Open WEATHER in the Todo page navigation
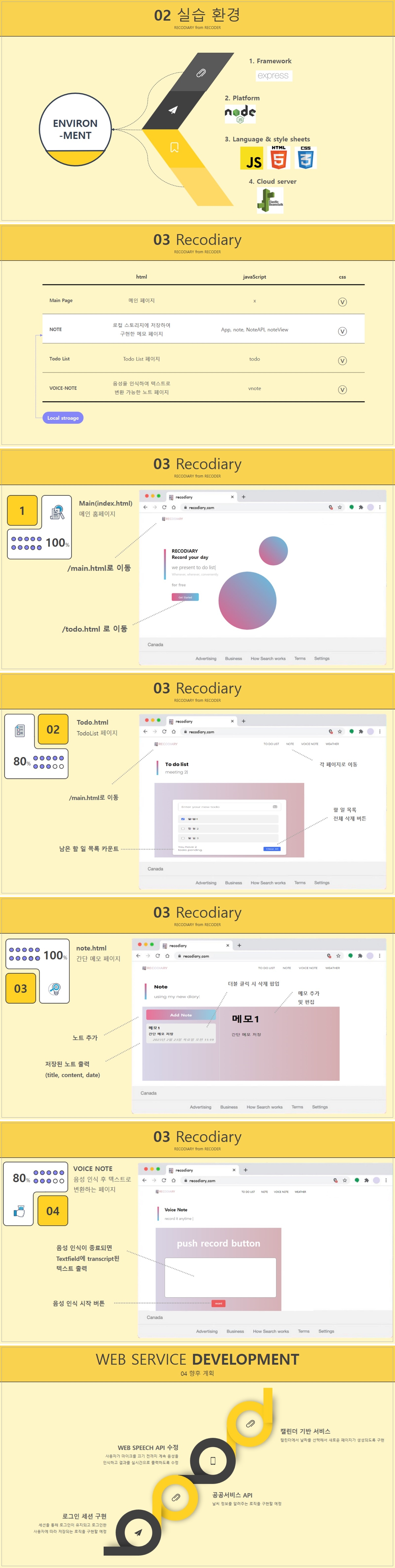 (332, 744)
